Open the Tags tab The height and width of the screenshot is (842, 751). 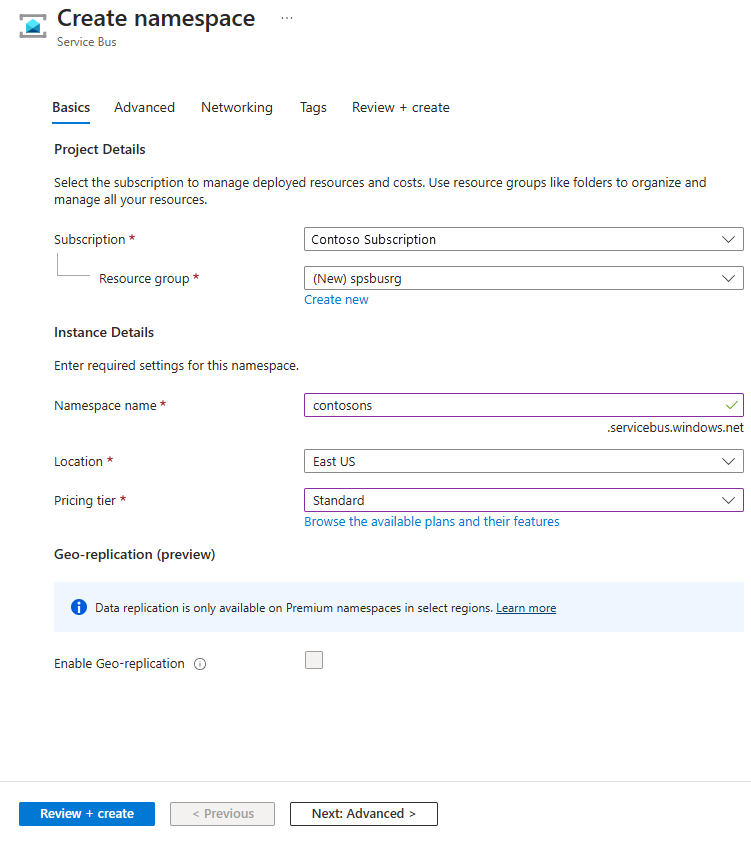point(313,107)
